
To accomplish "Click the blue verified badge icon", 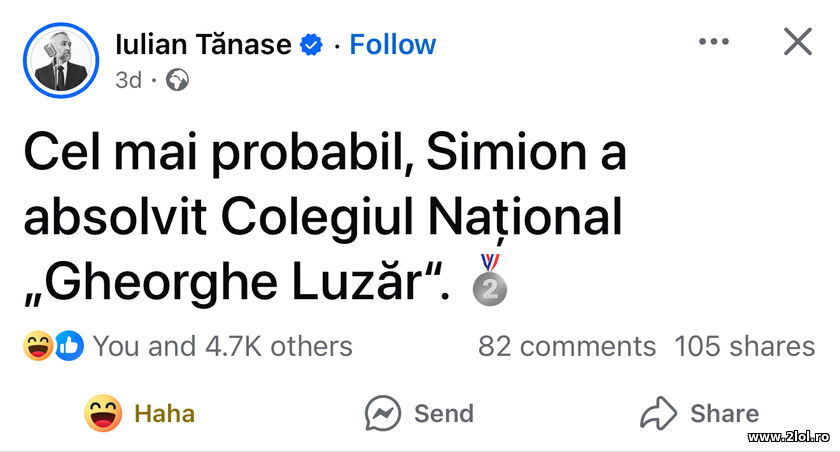I will (x=312, y=45).
